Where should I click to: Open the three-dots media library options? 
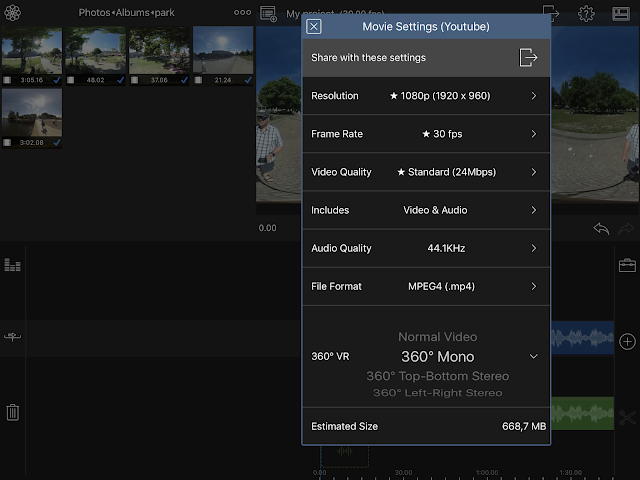tap(242, 13)
